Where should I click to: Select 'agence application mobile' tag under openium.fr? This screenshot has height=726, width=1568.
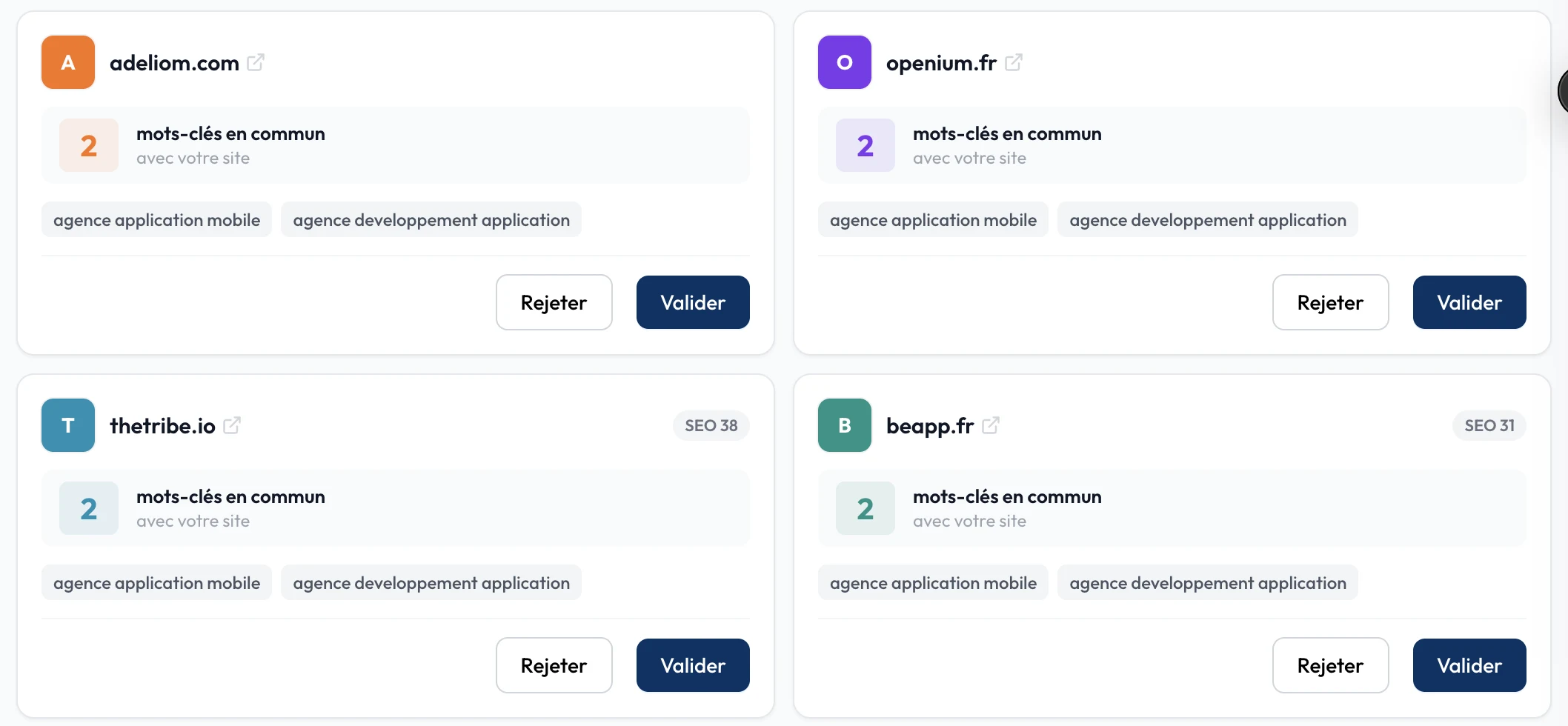[933, 220]
